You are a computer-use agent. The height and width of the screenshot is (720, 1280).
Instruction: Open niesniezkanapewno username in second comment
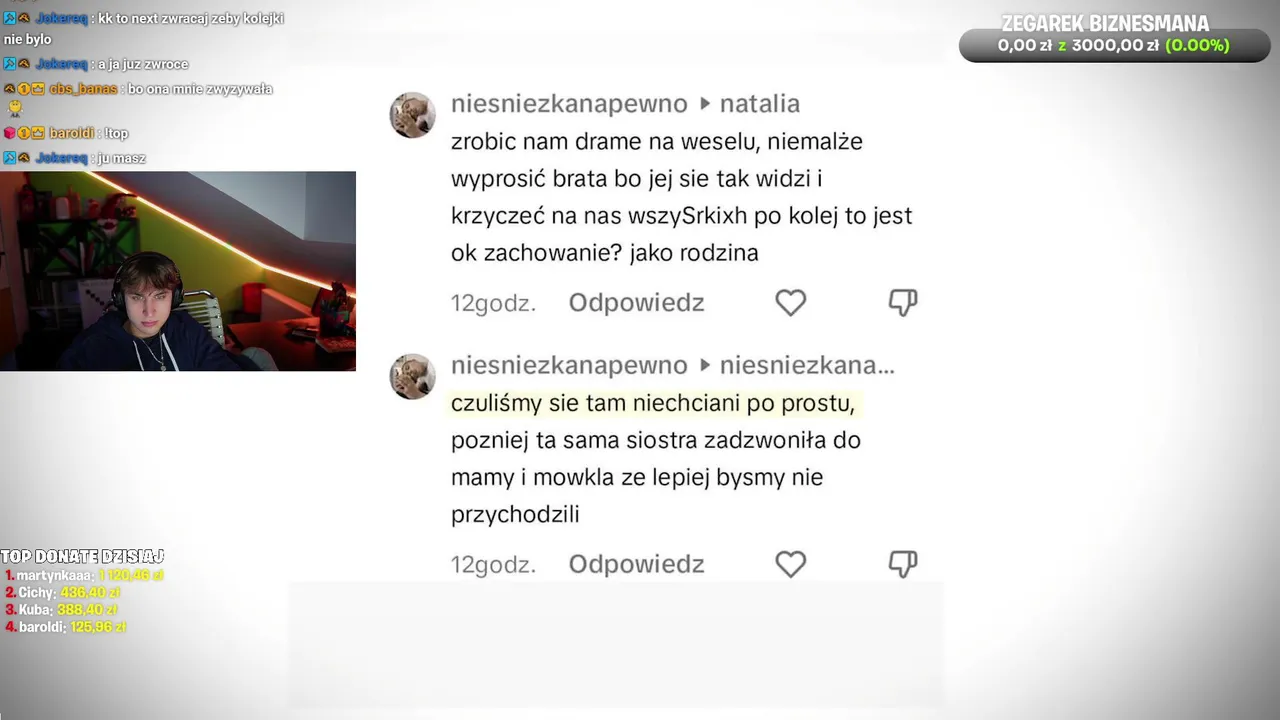569,365
